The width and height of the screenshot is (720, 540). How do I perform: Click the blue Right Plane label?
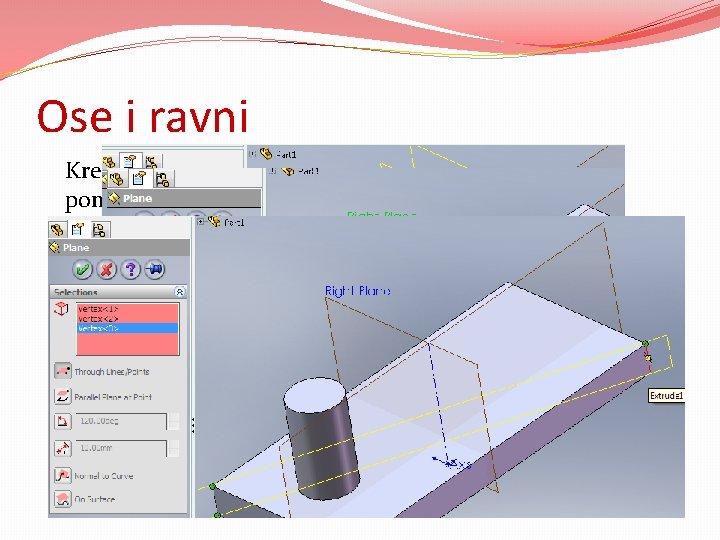(358, 291)
